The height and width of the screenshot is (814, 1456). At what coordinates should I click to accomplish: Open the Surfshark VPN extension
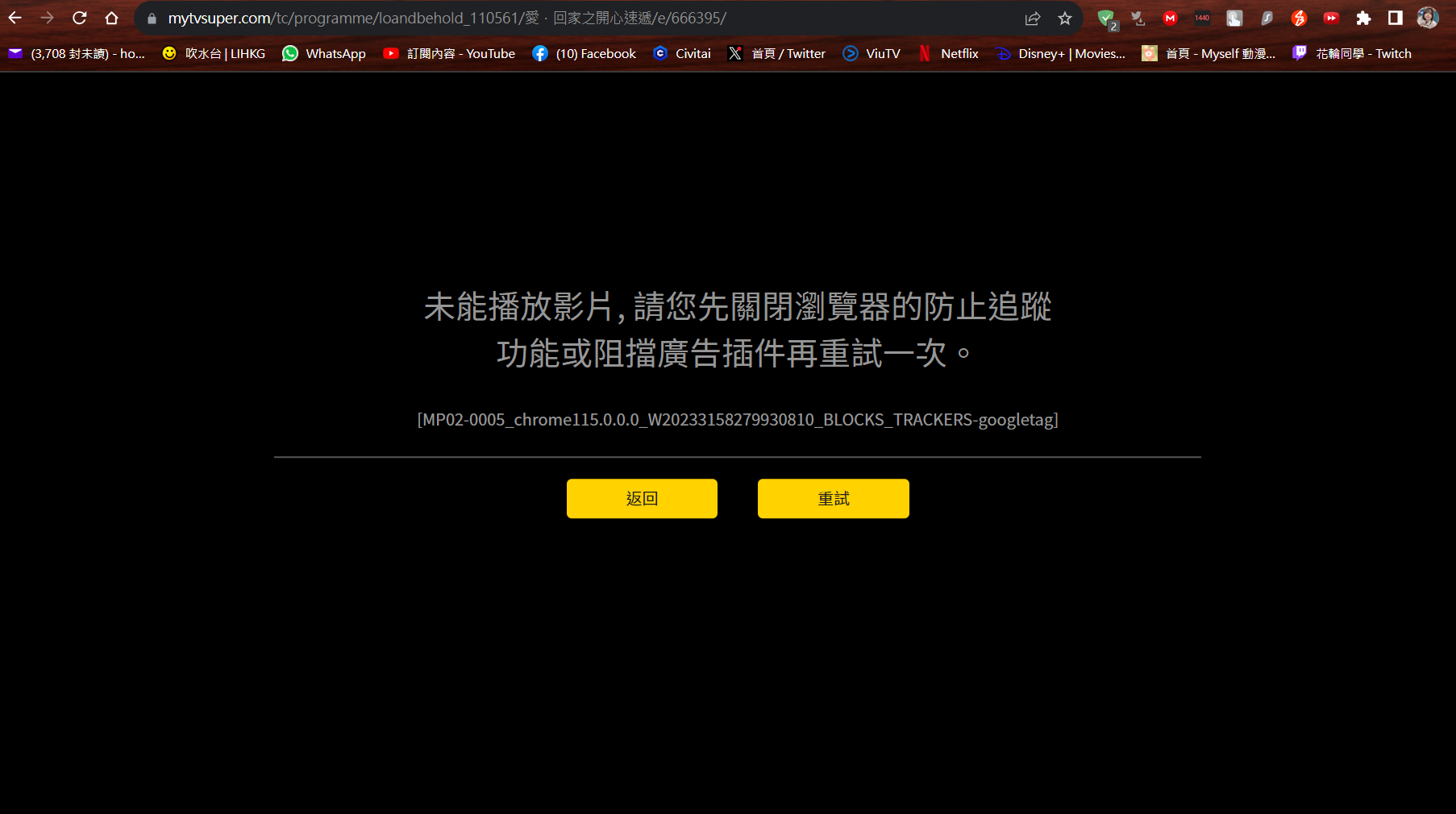click(1267, 18)
